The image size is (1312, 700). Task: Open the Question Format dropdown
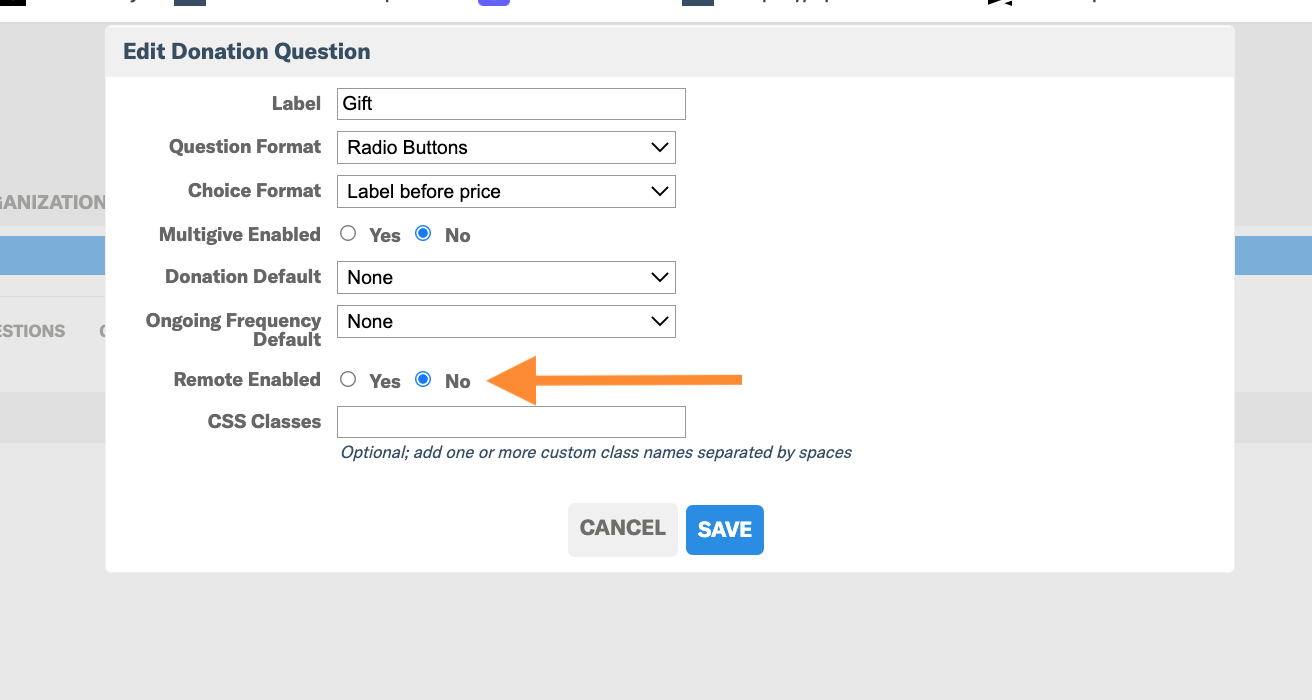[x=506, y=147]
